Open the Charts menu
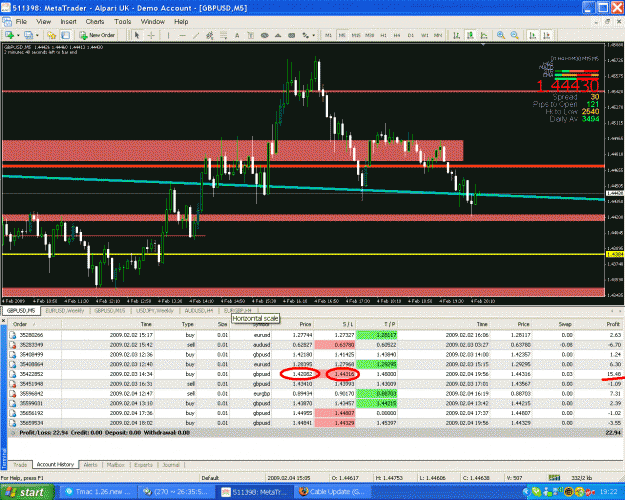The image size is (625, 500). 95,22
